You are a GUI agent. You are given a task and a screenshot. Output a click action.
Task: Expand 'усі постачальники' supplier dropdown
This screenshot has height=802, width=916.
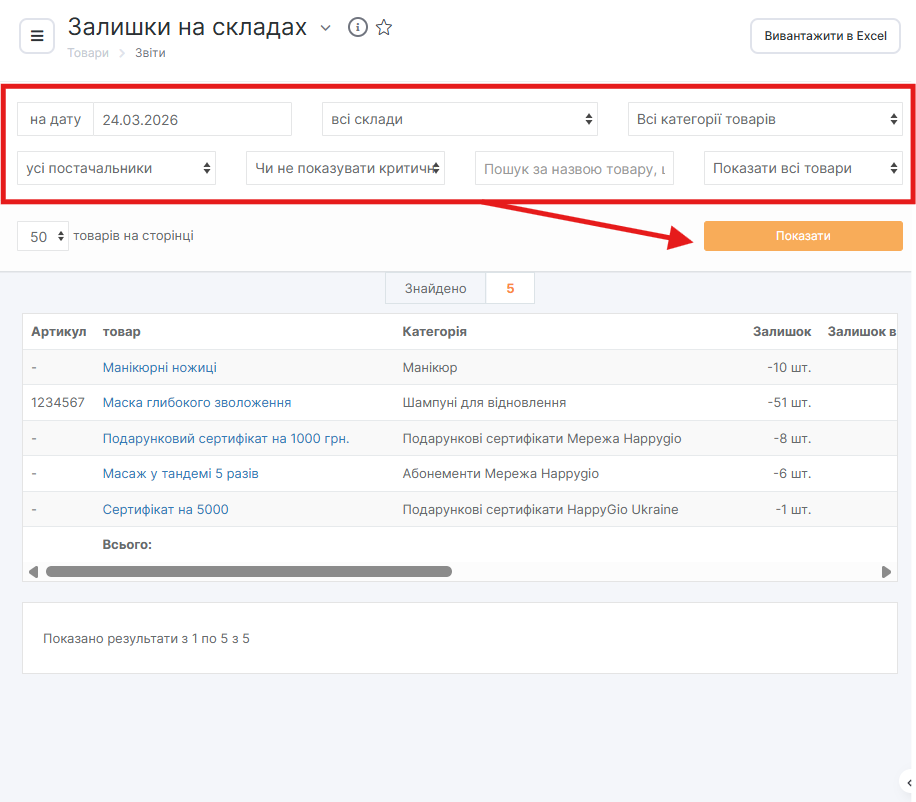click(x=116, y=168)
